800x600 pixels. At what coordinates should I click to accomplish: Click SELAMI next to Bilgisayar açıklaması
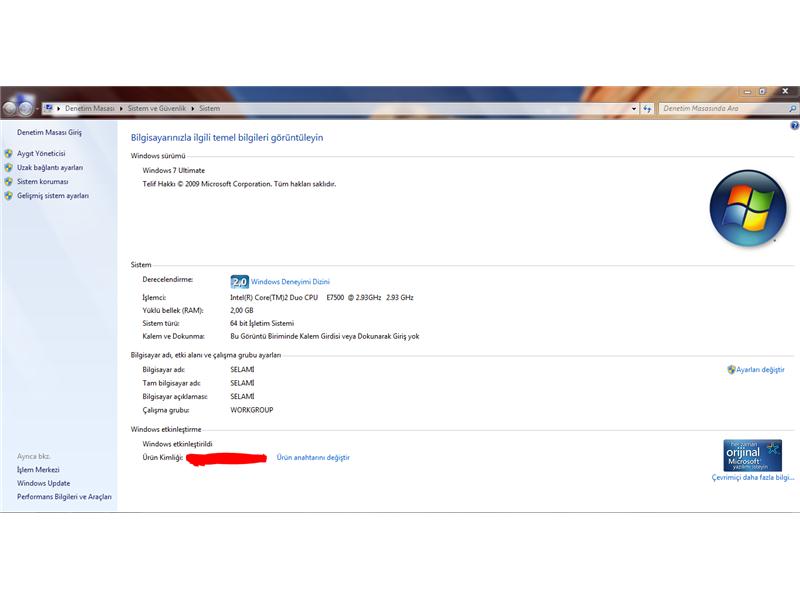click(x=242, y=396)
